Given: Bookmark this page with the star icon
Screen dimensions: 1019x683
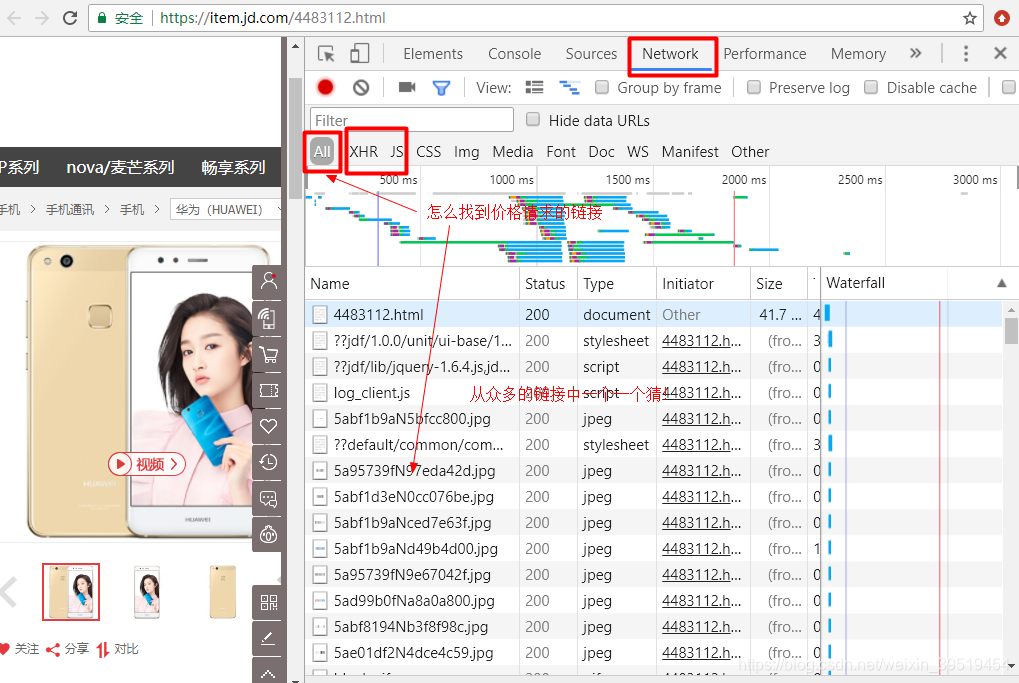Looking at the screenshot, I should tap(970, 18).
